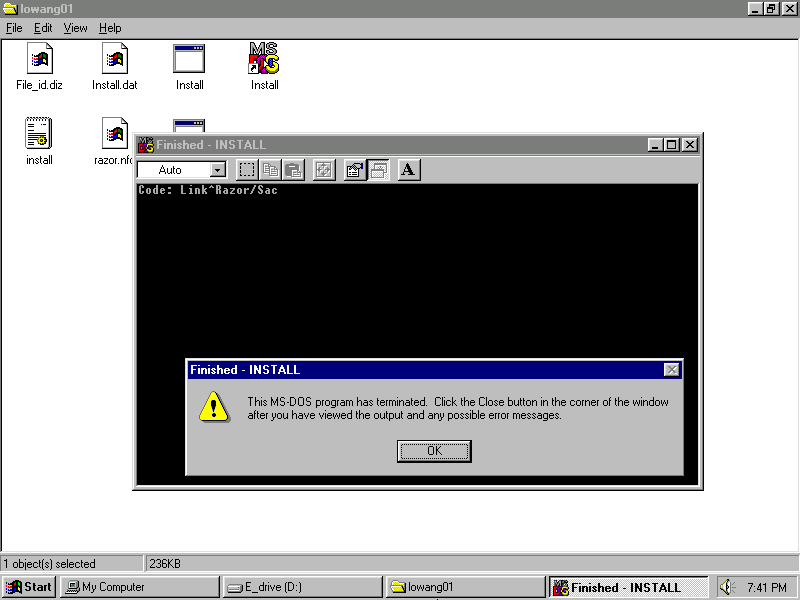Click the Copy icon in the DOS toolbar
Screen dimensions: 800x600
[x=270, y=170]
